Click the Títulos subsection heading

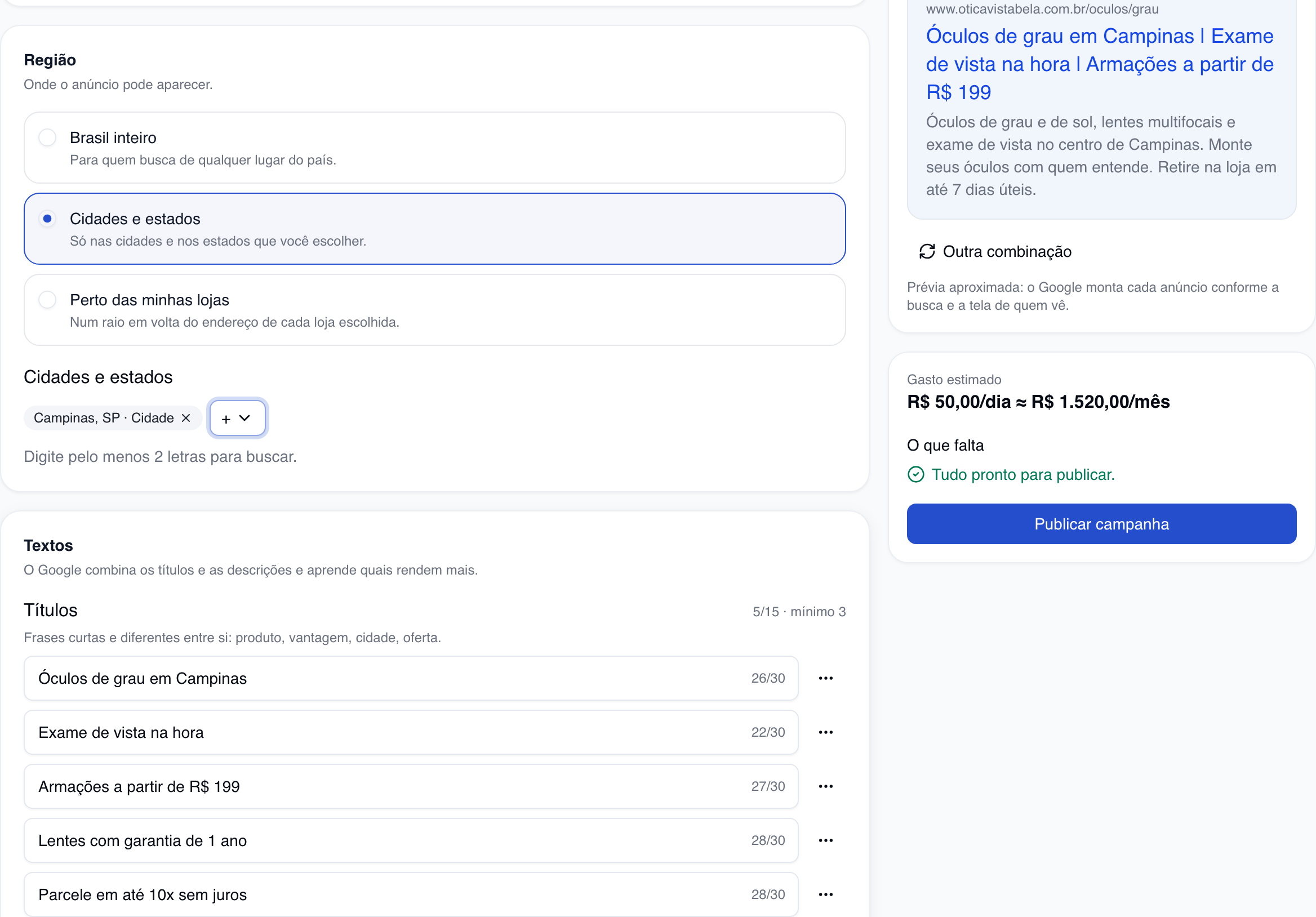(x=51, y=610)
